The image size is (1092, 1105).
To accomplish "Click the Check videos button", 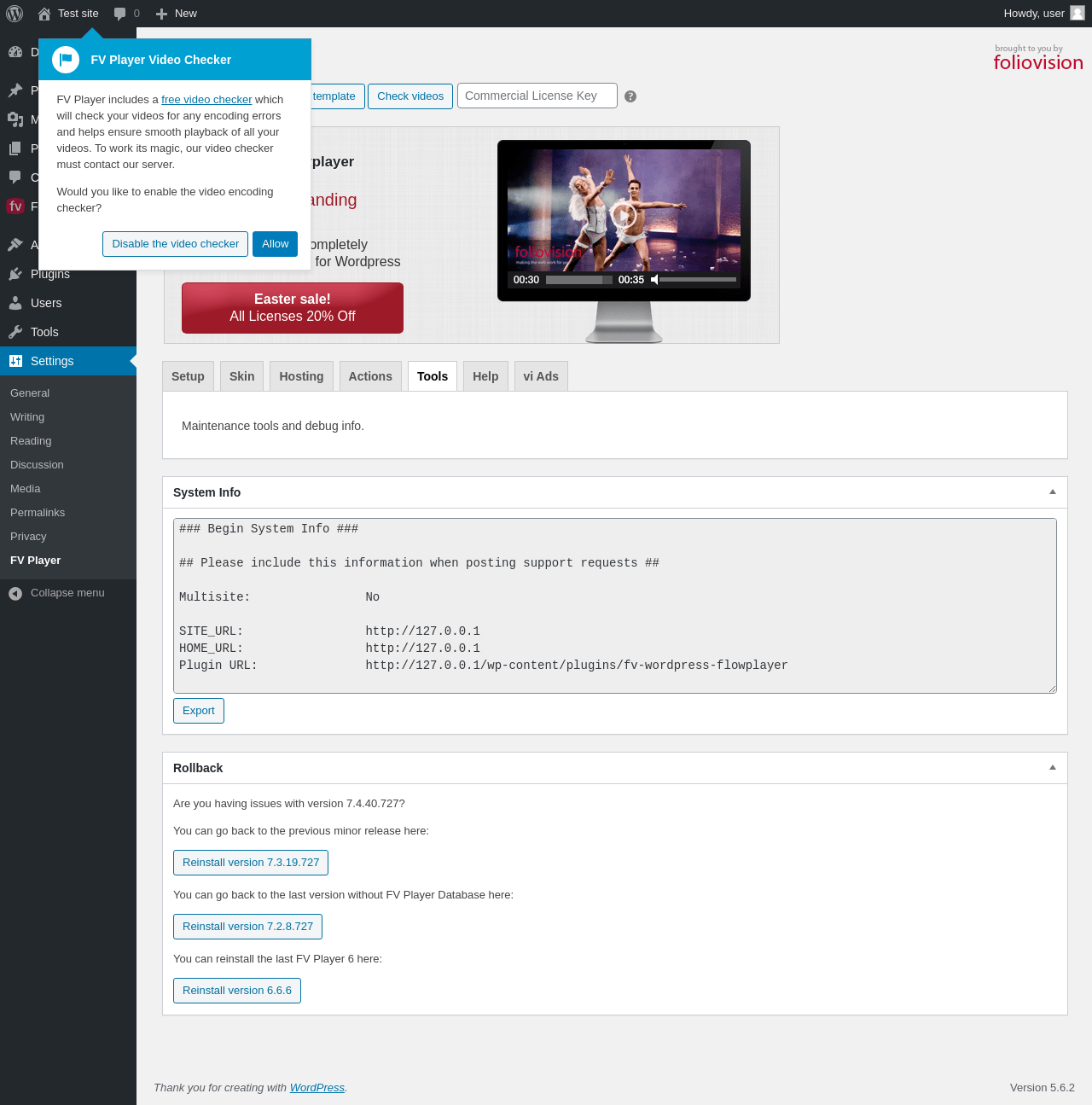I will coord(410,96).
